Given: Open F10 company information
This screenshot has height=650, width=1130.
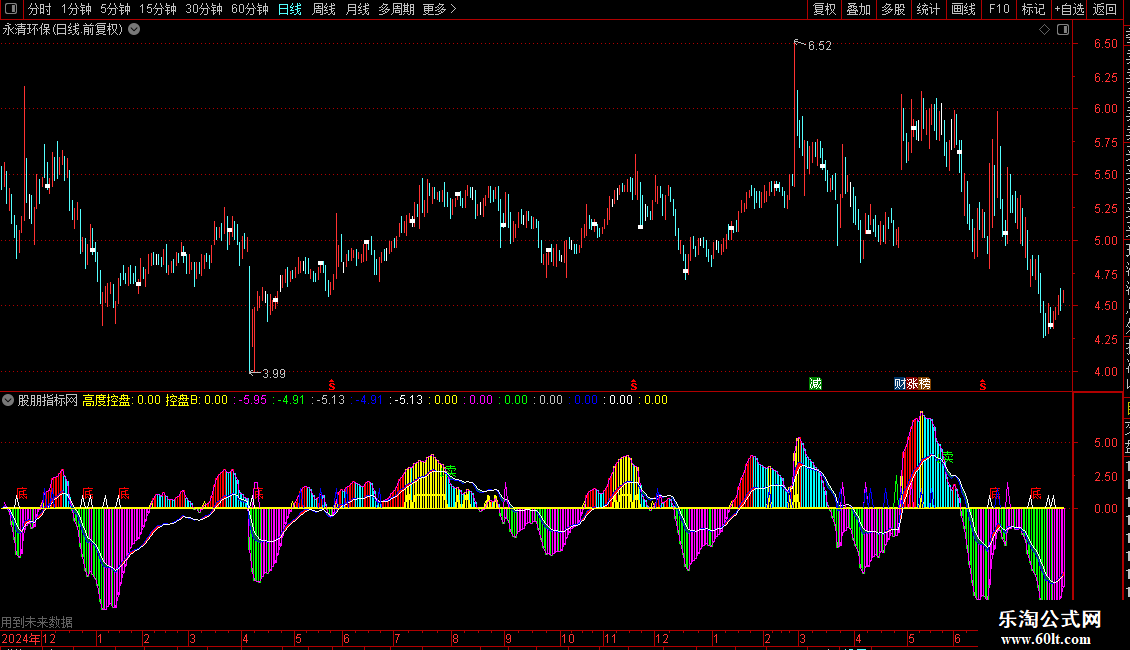Looking at the screenshot, I should [x=999, y=9].
